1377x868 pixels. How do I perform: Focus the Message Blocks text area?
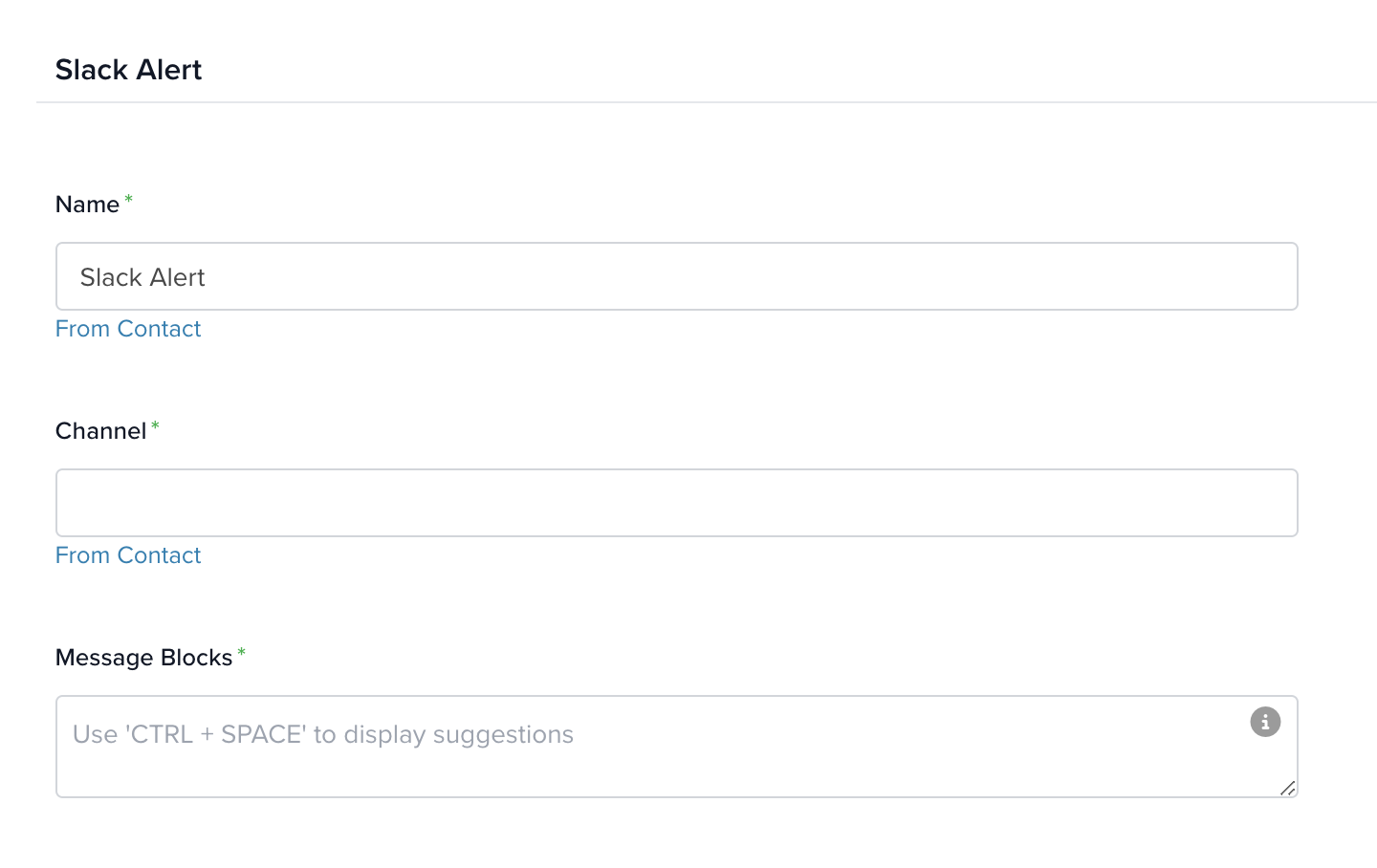coord(676,747)
